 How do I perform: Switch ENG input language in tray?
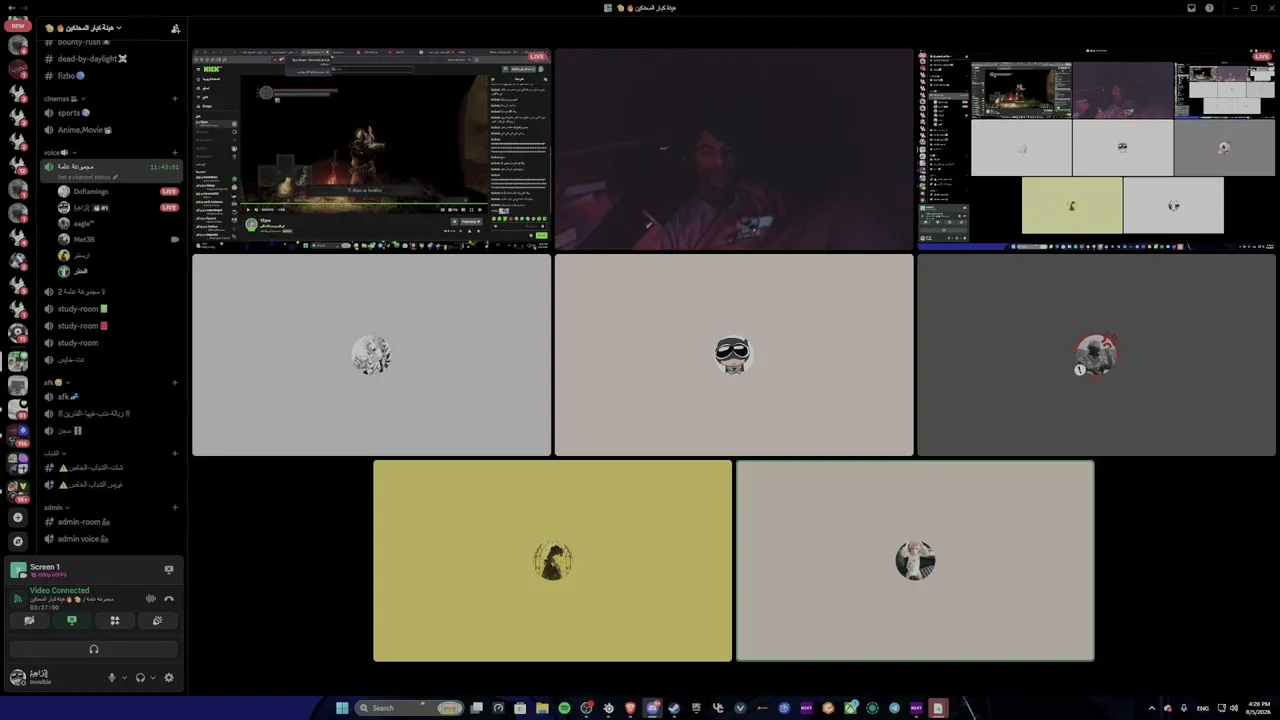1203,708
